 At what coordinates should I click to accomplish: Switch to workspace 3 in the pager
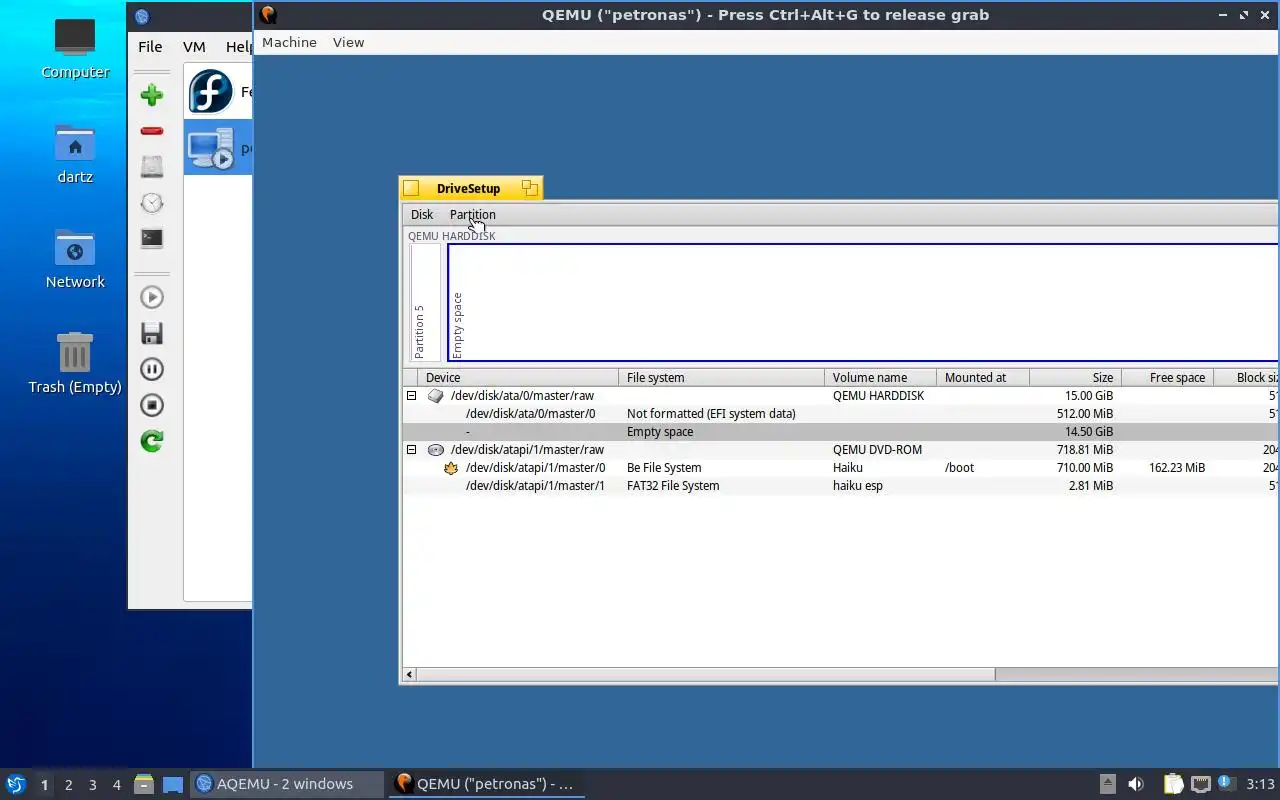(92, 784)
